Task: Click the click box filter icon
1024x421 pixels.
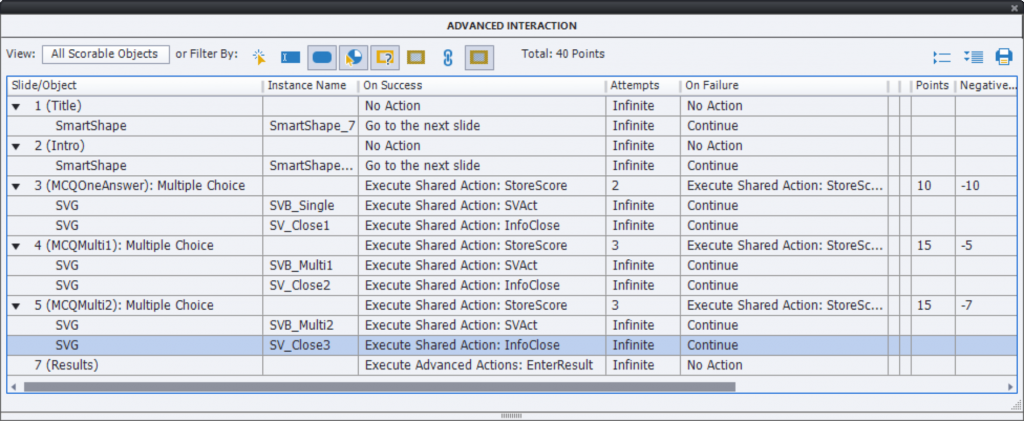Action: (260, 56)
